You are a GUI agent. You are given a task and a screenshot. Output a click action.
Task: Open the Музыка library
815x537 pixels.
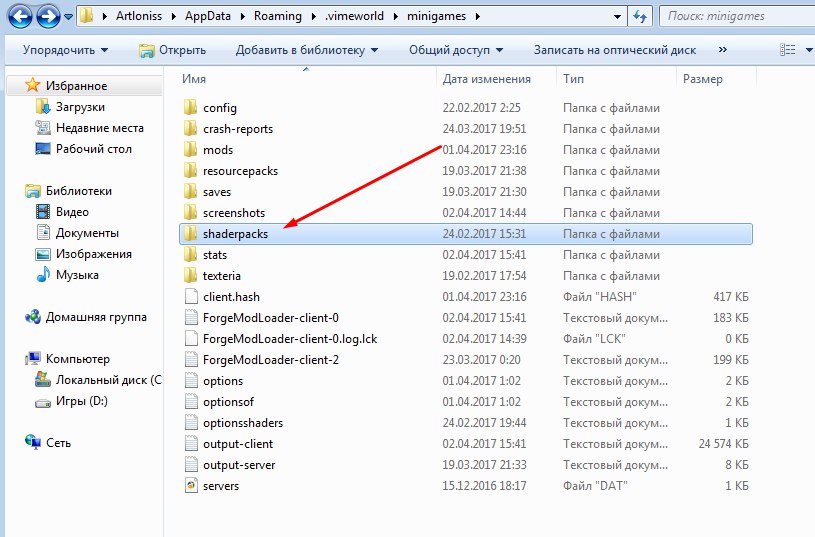pyautogui.click(x=77, y=275)
